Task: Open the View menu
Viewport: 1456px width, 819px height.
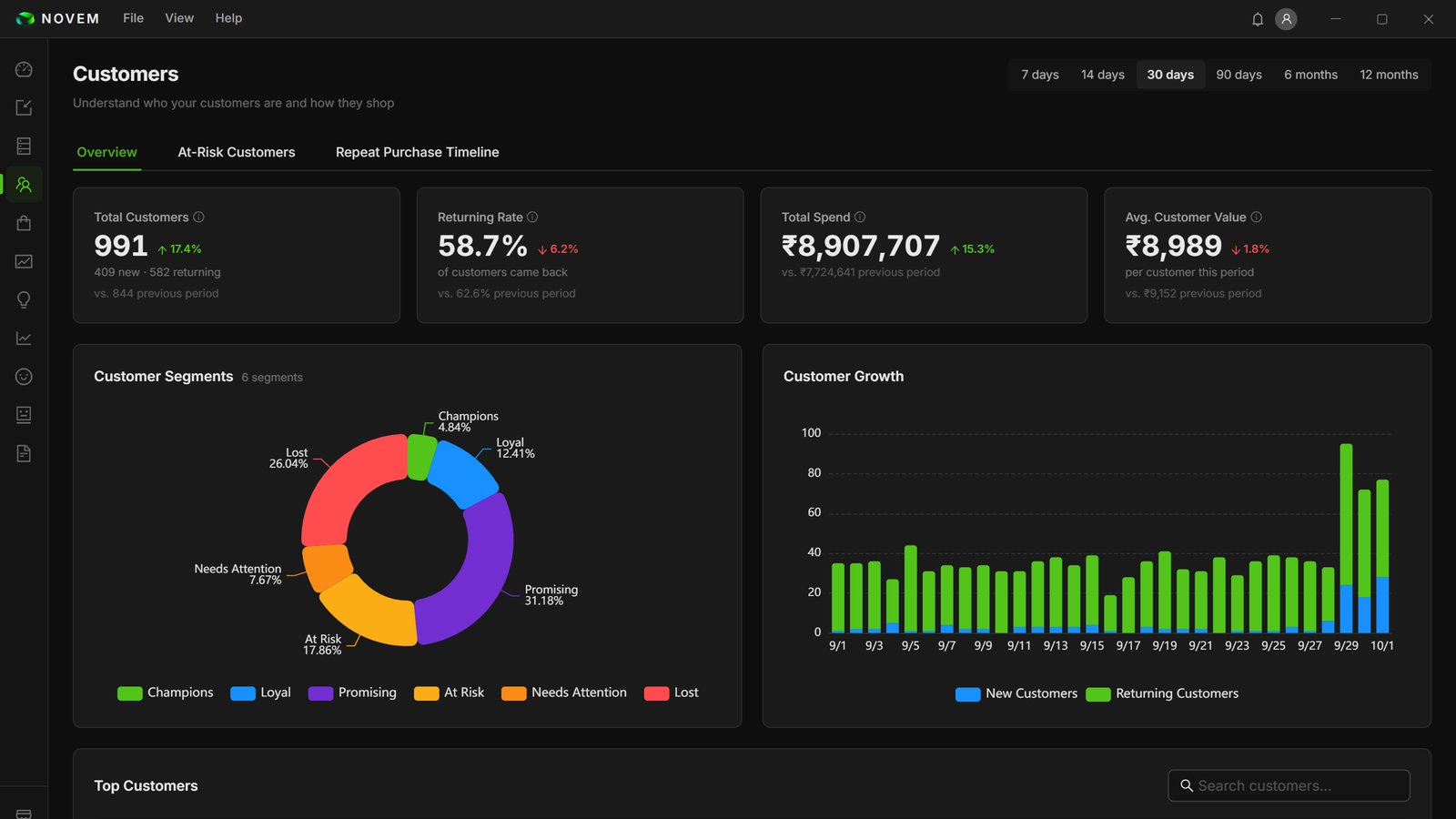Action: [x=179, y=18]
